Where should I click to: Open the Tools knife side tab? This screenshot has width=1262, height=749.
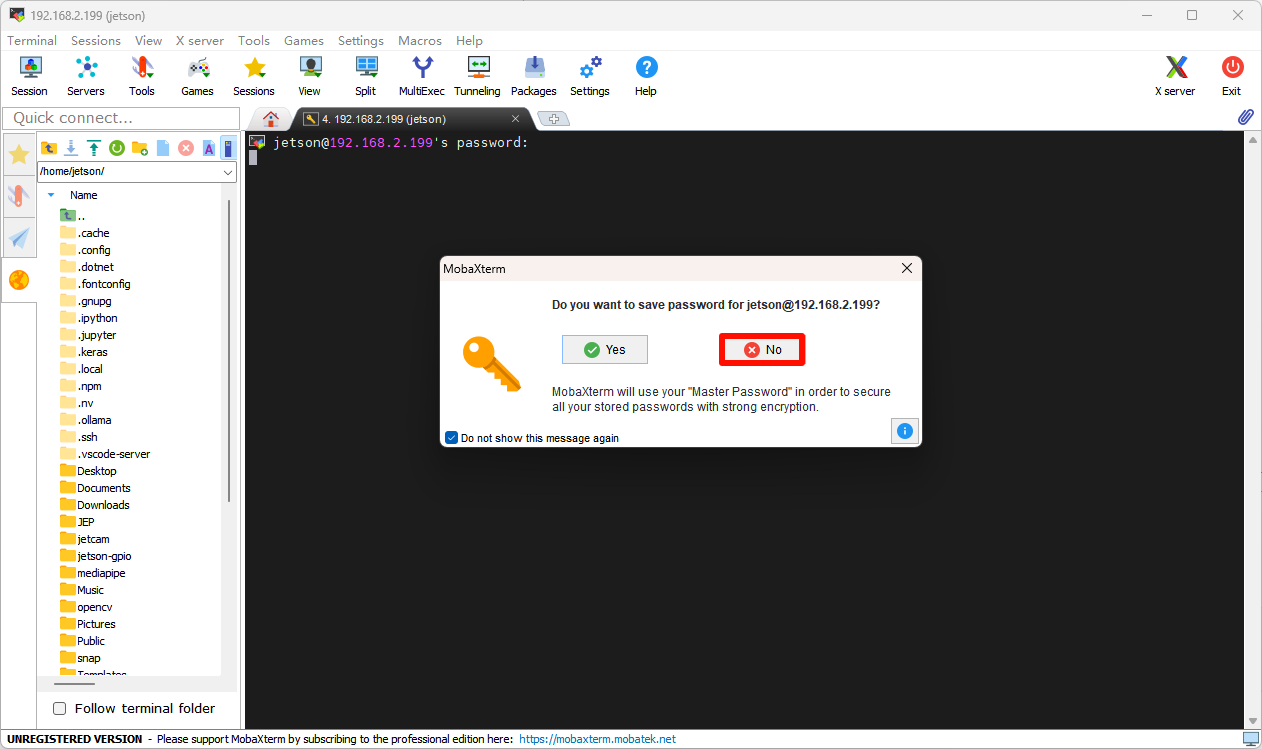pyautogui.click(x=19, y=195)
